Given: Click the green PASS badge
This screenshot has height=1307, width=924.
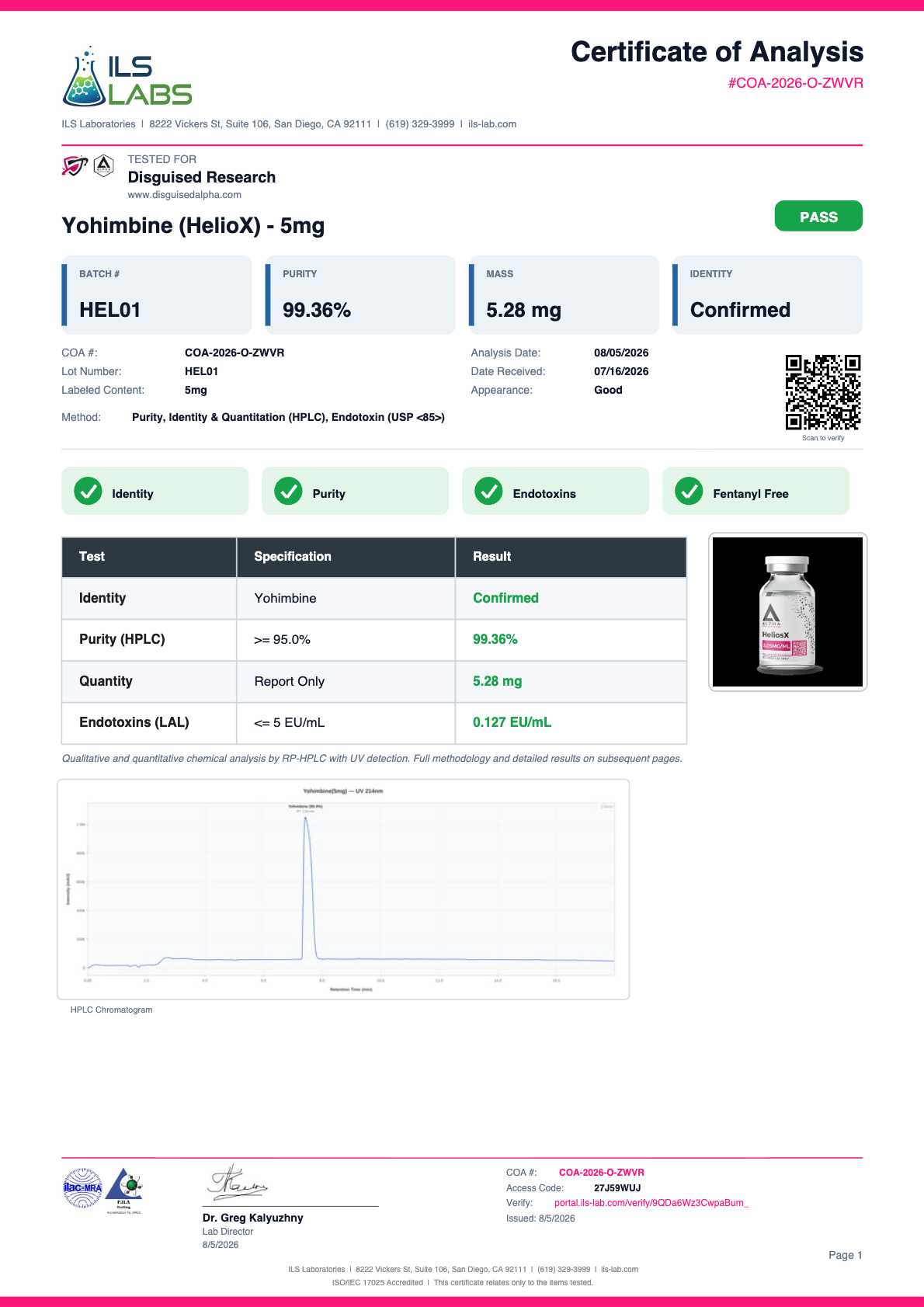Looking at the screenshot, I should [818, 216].
